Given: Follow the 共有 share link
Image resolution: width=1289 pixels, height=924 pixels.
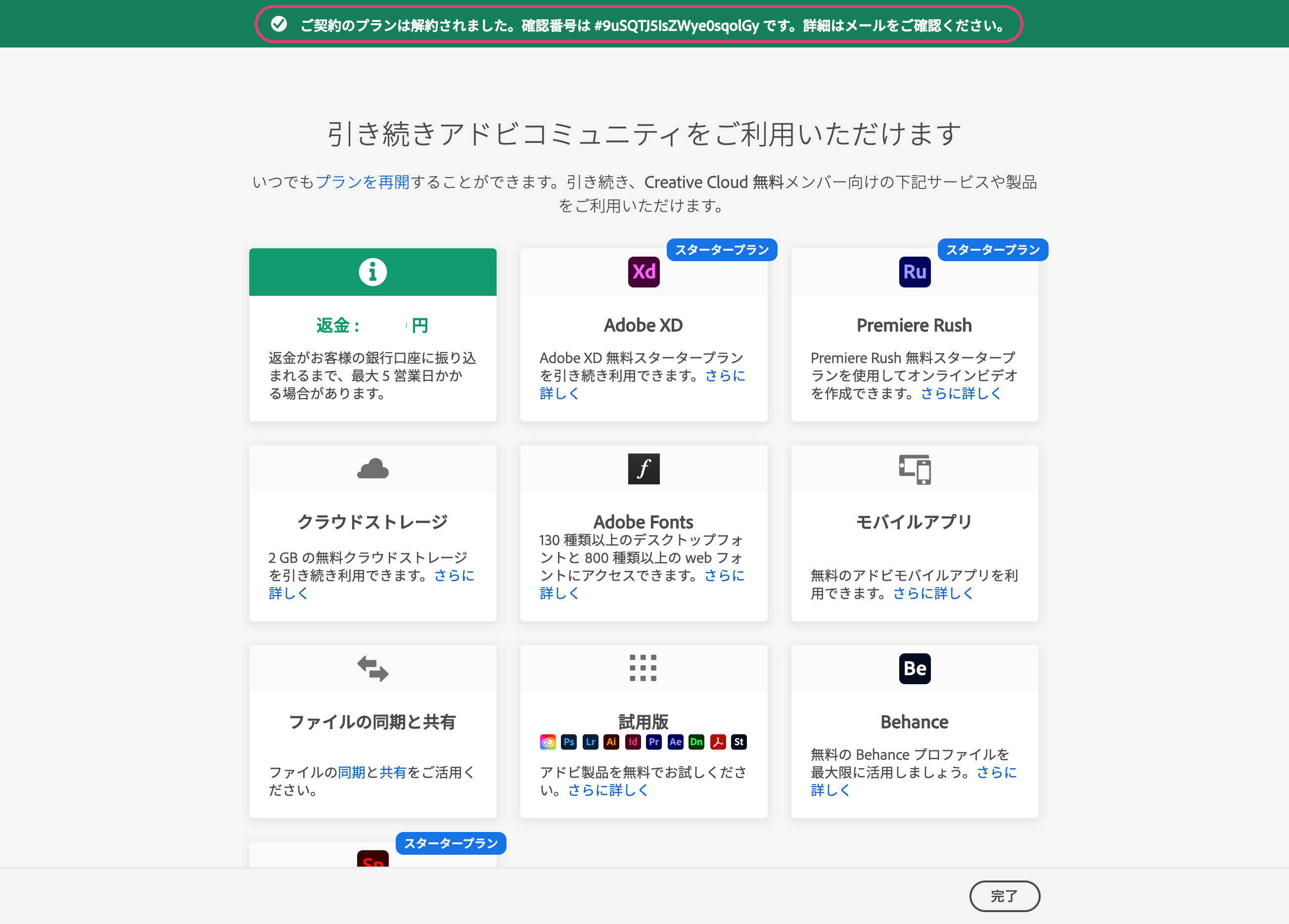Looking at the screenshot, I should tap(393, 772).
